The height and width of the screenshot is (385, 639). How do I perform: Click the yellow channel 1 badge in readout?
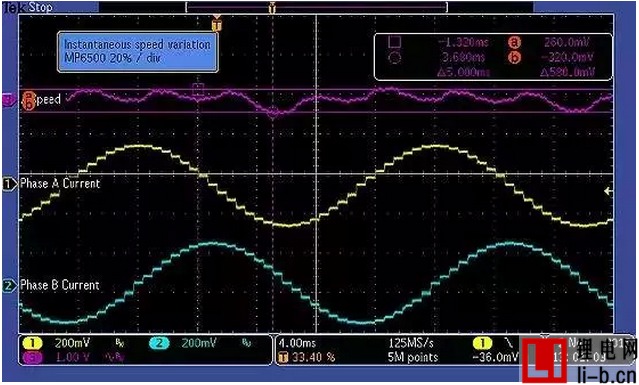36,343
